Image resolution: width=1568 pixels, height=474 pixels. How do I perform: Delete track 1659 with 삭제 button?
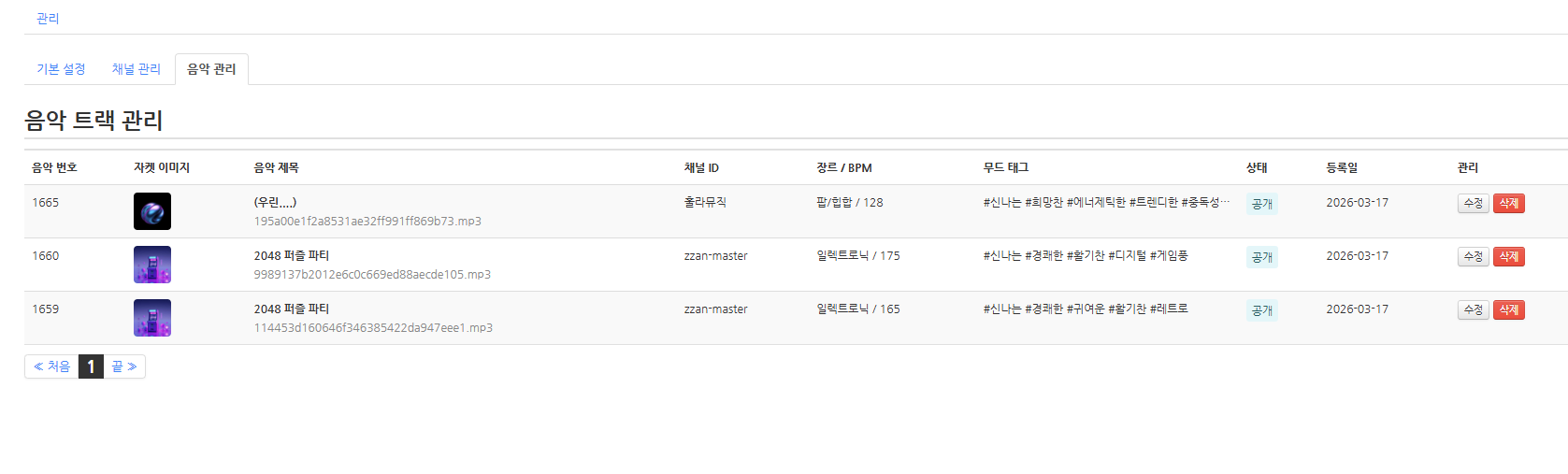pos(1508,309)
